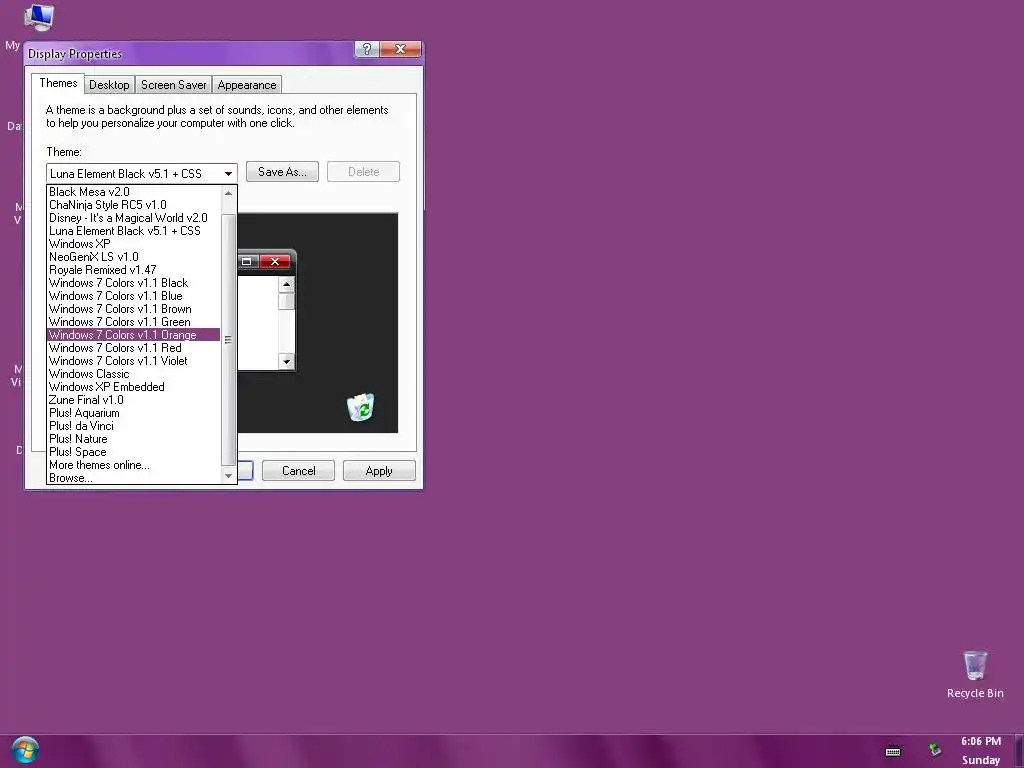Switch to the Themes tab
This screenshot has height=768, width=1024.
click(58, 83)
